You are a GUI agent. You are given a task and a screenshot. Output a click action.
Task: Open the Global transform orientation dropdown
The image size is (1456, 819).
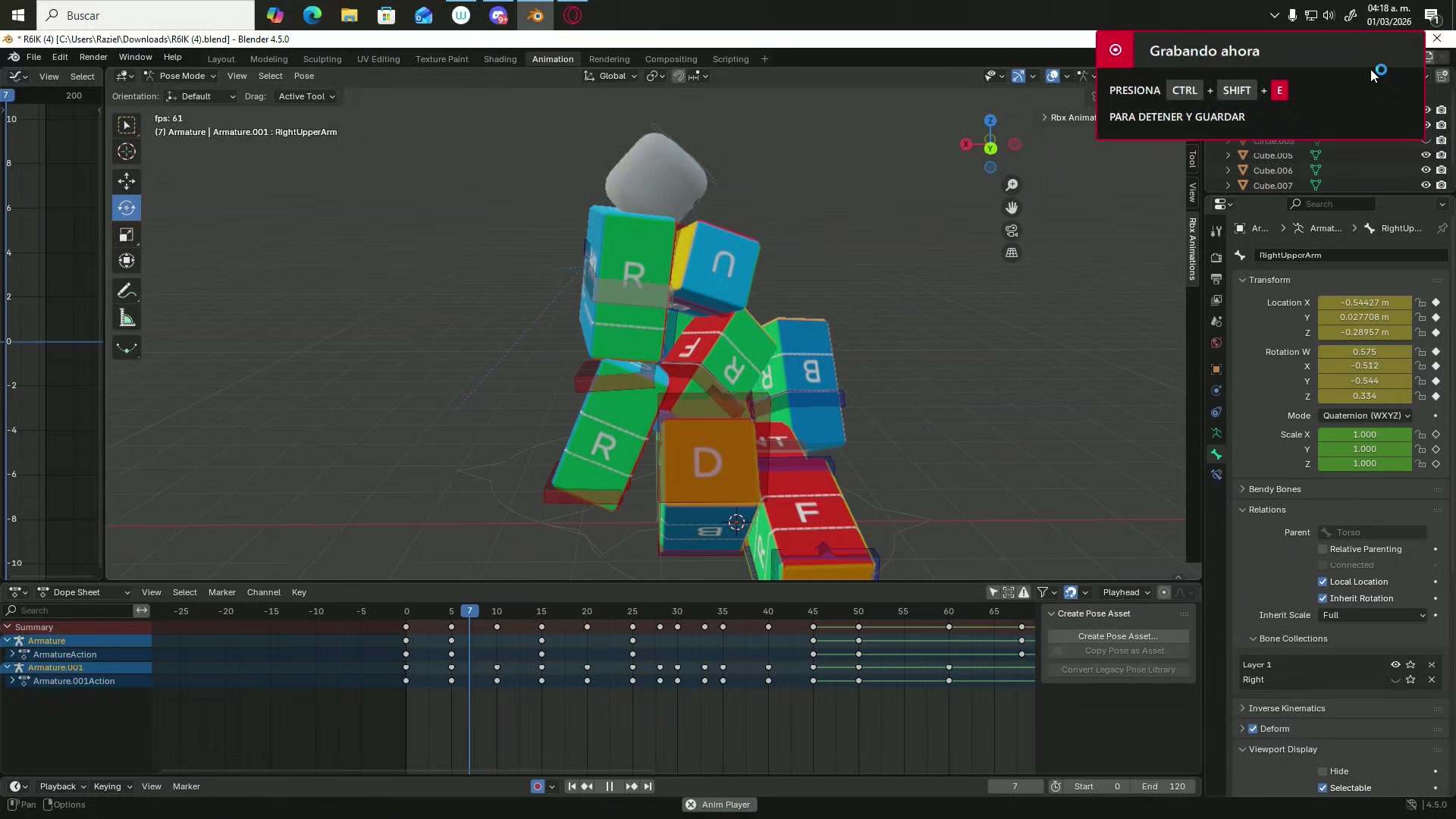point(611,76)
